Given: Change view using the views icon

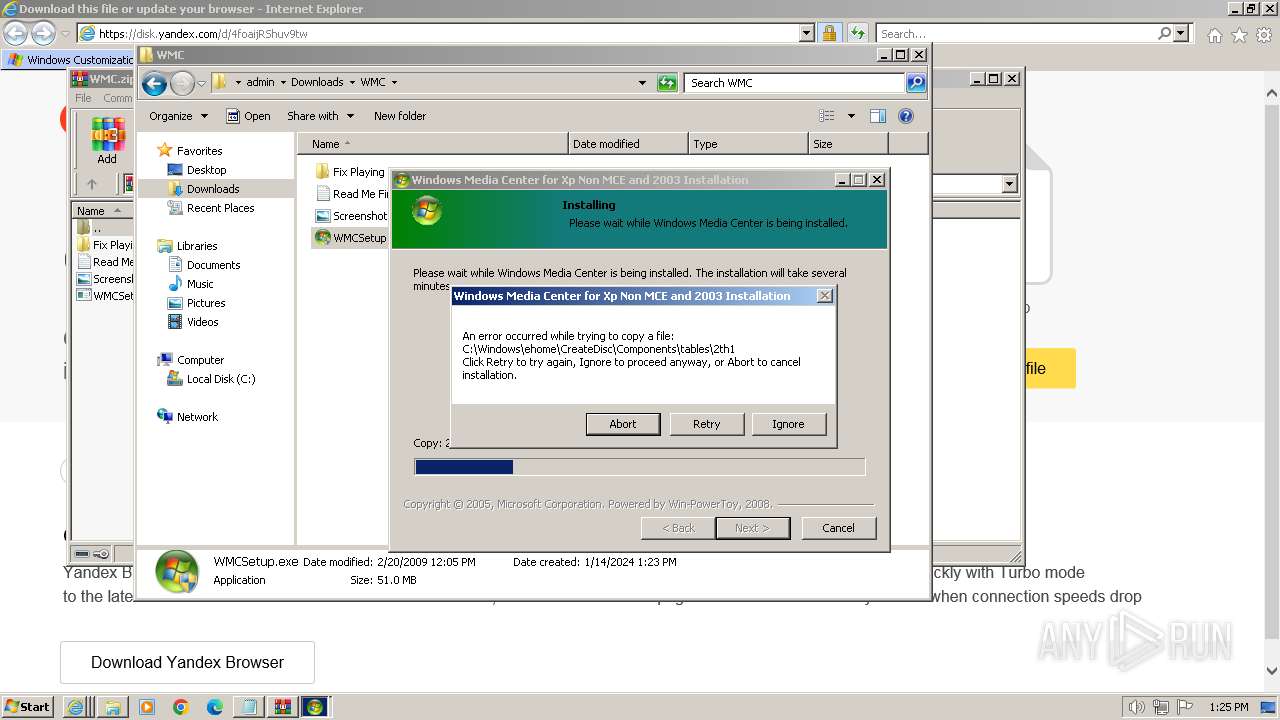Looking at the screenshot, I should (x=827, y=116).
